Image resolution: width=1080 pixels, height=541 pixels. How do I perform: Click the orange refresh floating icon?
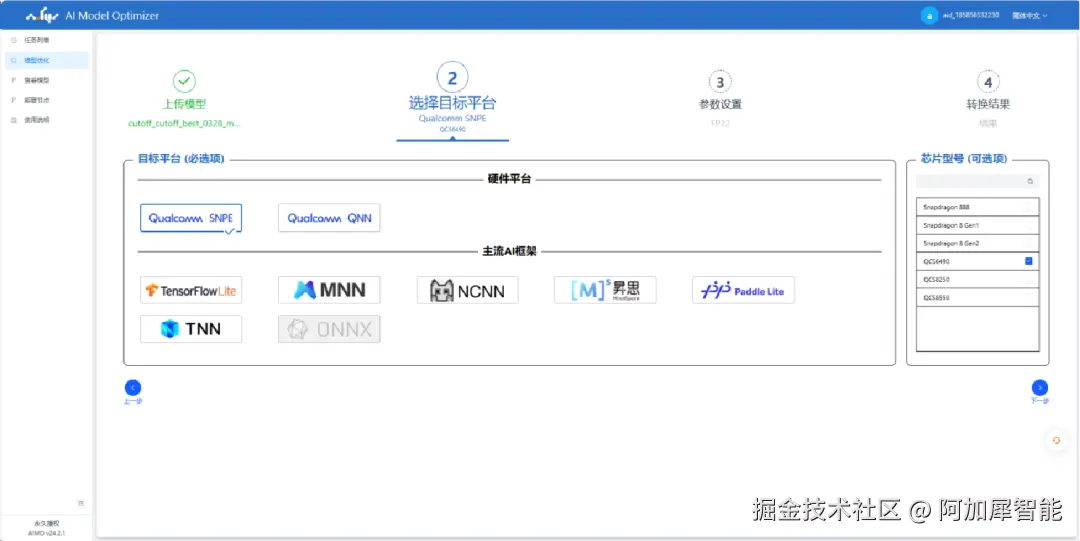tap(1057, 440)
